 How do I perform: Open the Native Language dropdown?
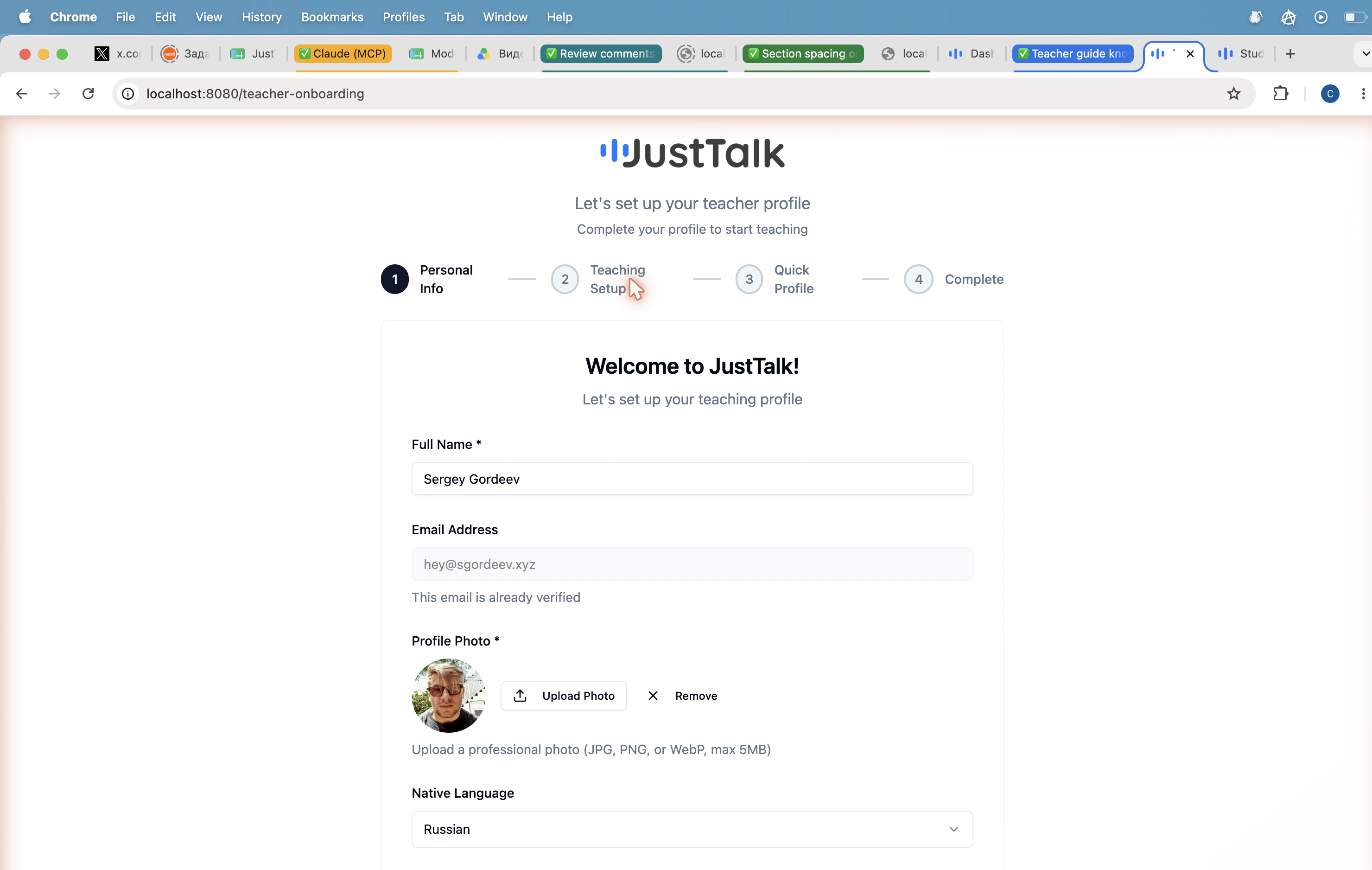tap(692, 829)
